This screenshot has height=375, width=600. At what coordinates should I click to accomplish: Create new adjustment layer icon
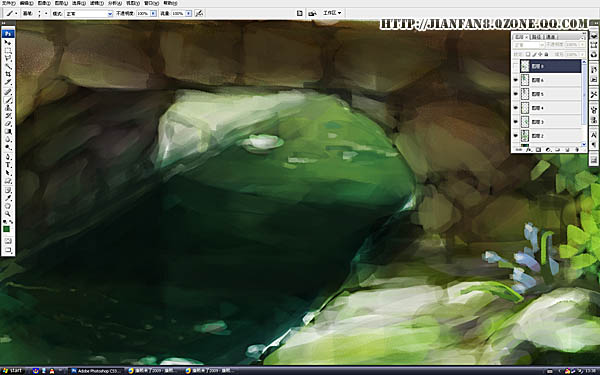(x=548, y=150)
